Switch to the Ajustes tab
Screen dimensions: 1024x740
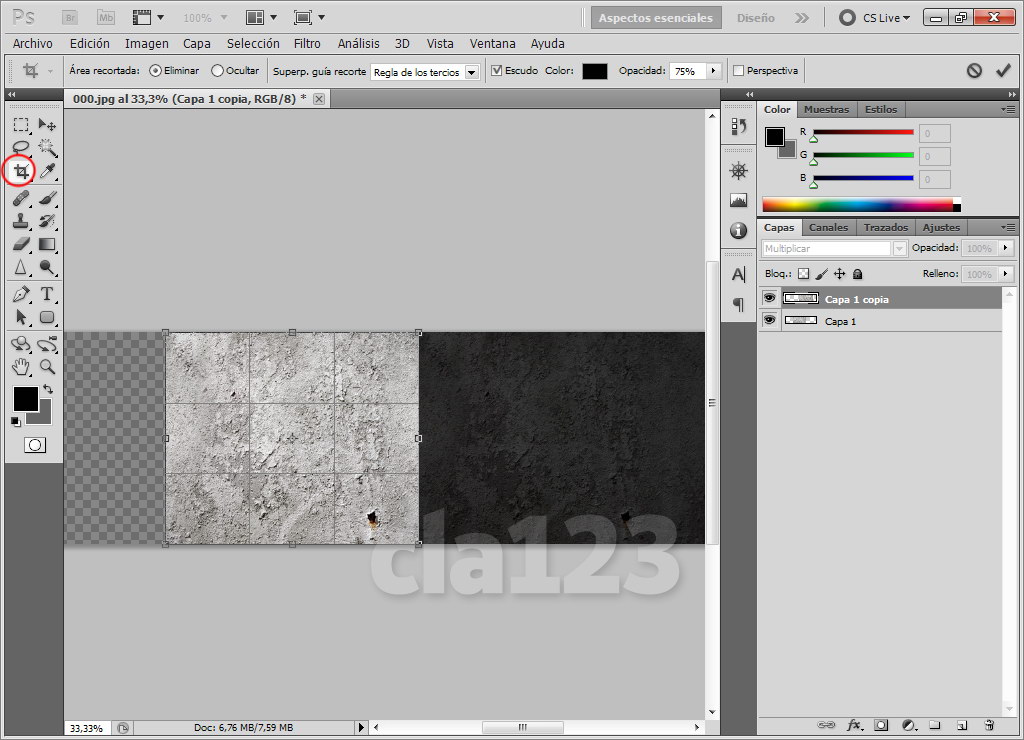coord(941,227)
